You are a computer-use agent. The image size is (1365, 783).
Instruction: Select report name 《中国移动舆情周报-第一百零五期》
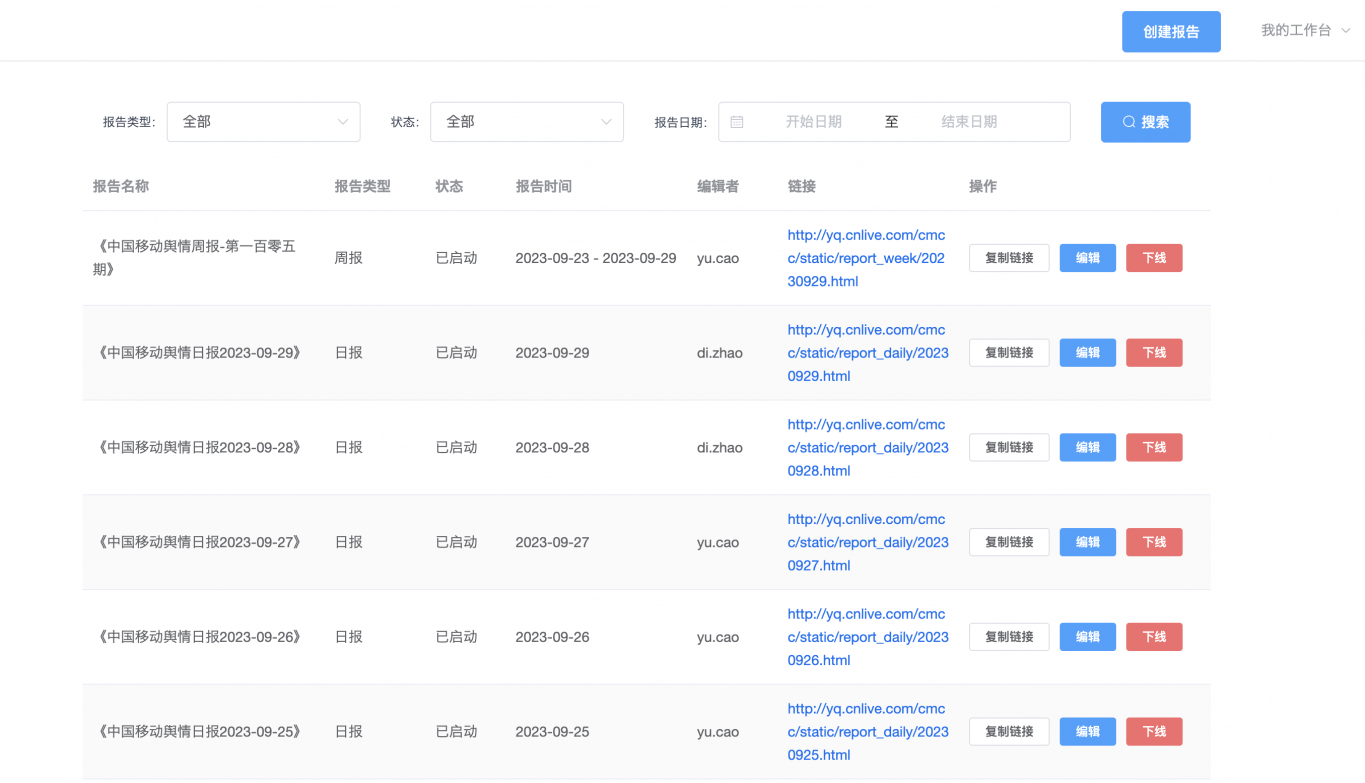[195, 258]
